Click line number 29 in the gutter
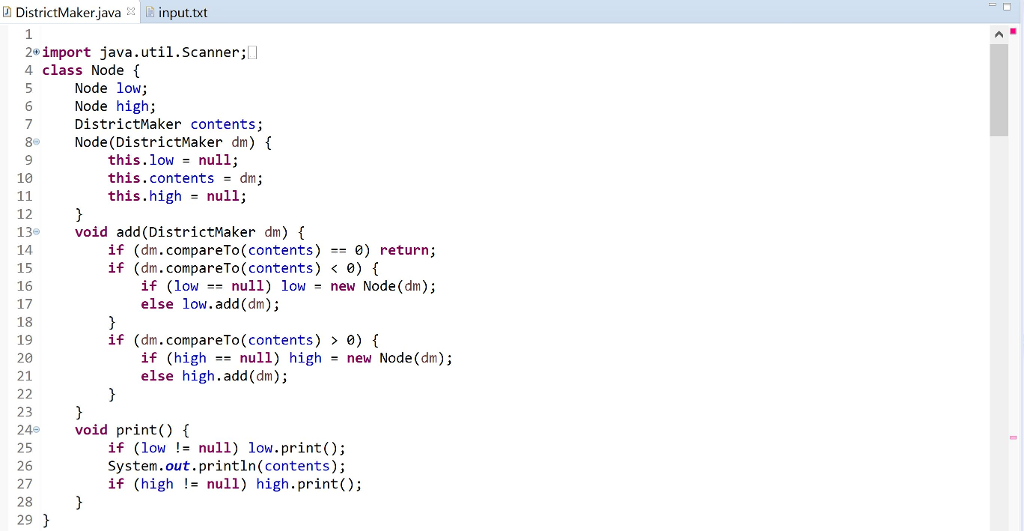This screenshot has width=1024, height=531. pyautogui.click(x=24, y=520)
